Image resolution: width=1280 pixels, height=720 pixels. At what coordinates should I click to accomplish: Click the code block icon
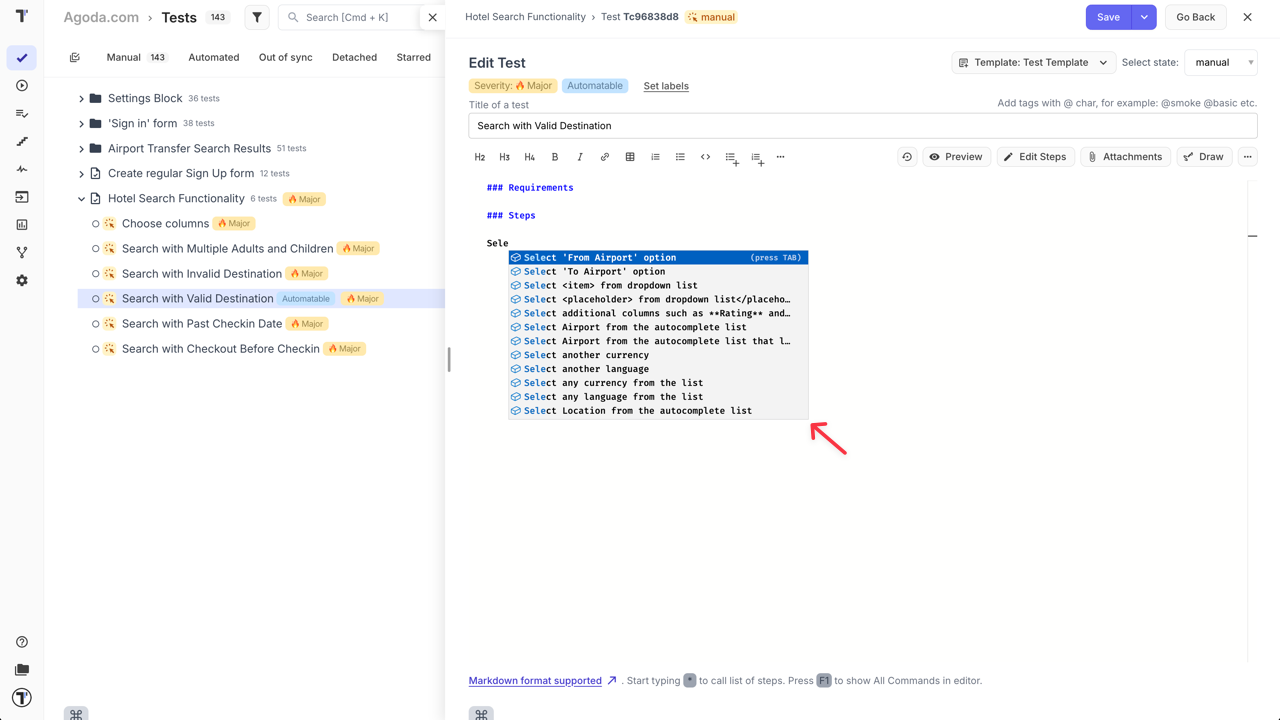(705, 157)
